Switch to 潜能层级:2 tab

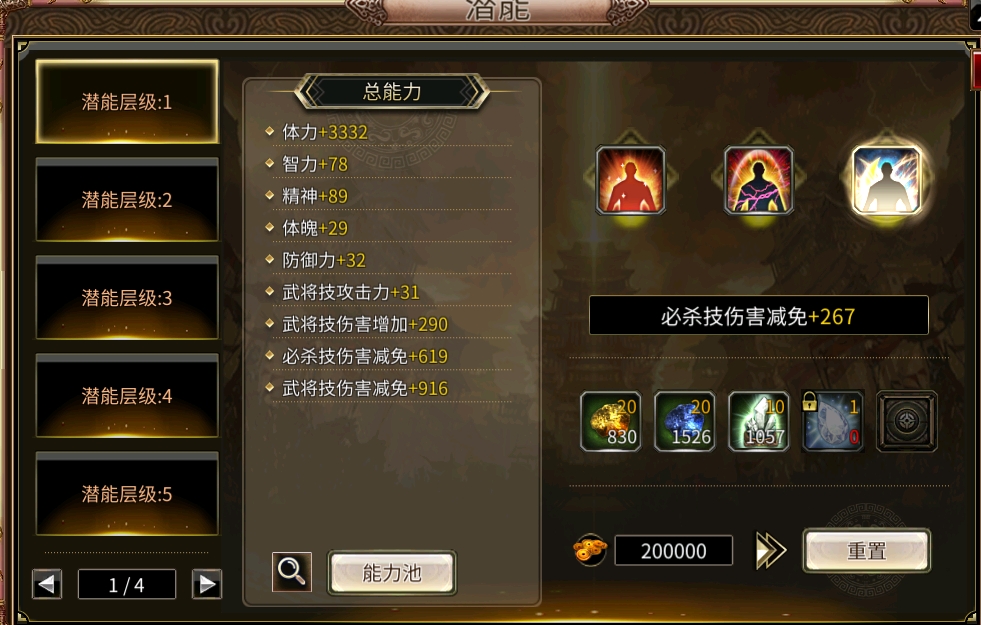(127, 200)
